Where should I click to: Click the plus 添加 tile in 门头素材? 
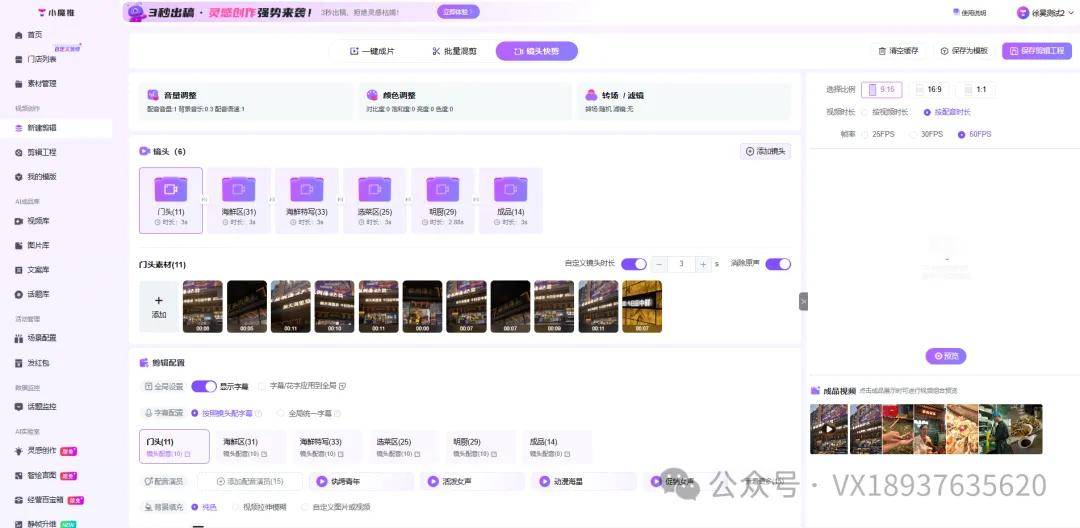pos(158,306)
